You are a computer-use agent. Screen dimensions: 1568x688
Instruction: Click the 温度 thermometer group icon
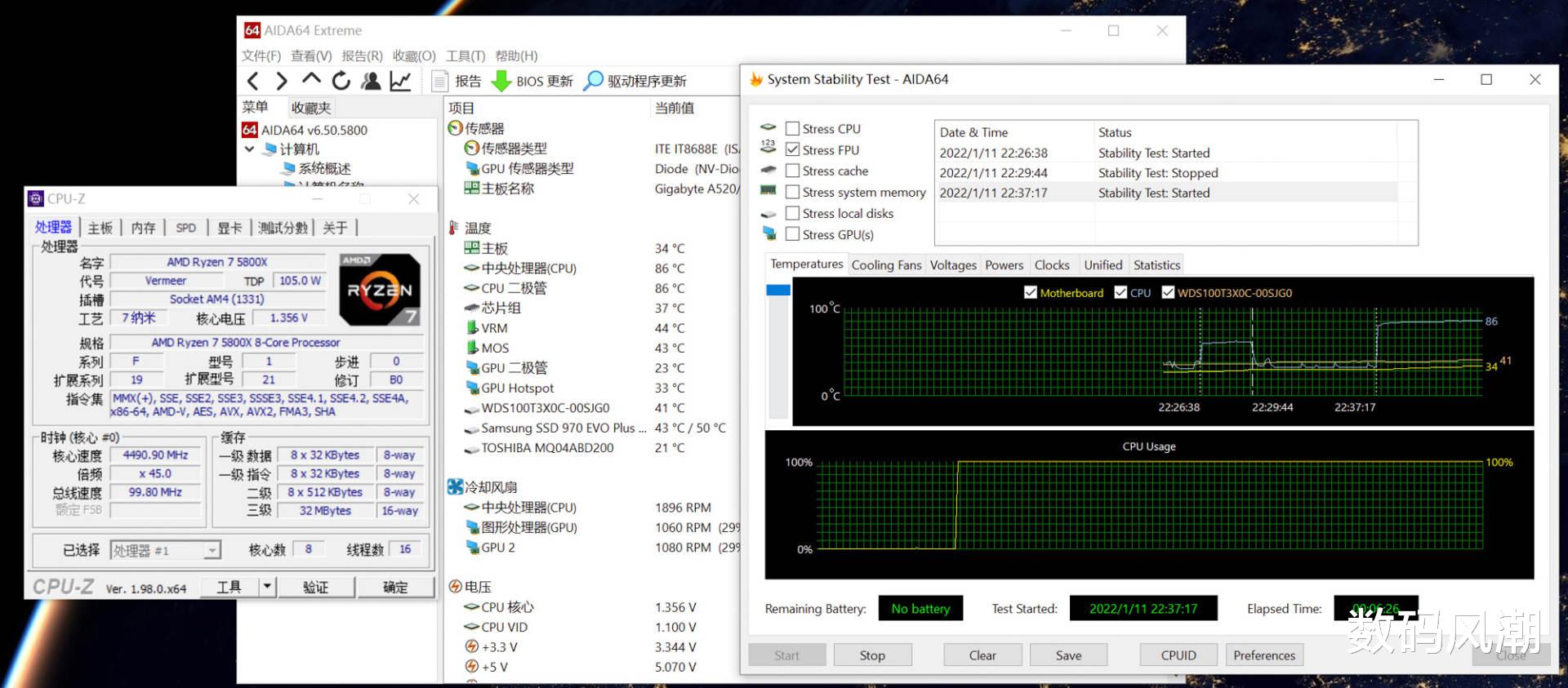[x=454, y=228]
